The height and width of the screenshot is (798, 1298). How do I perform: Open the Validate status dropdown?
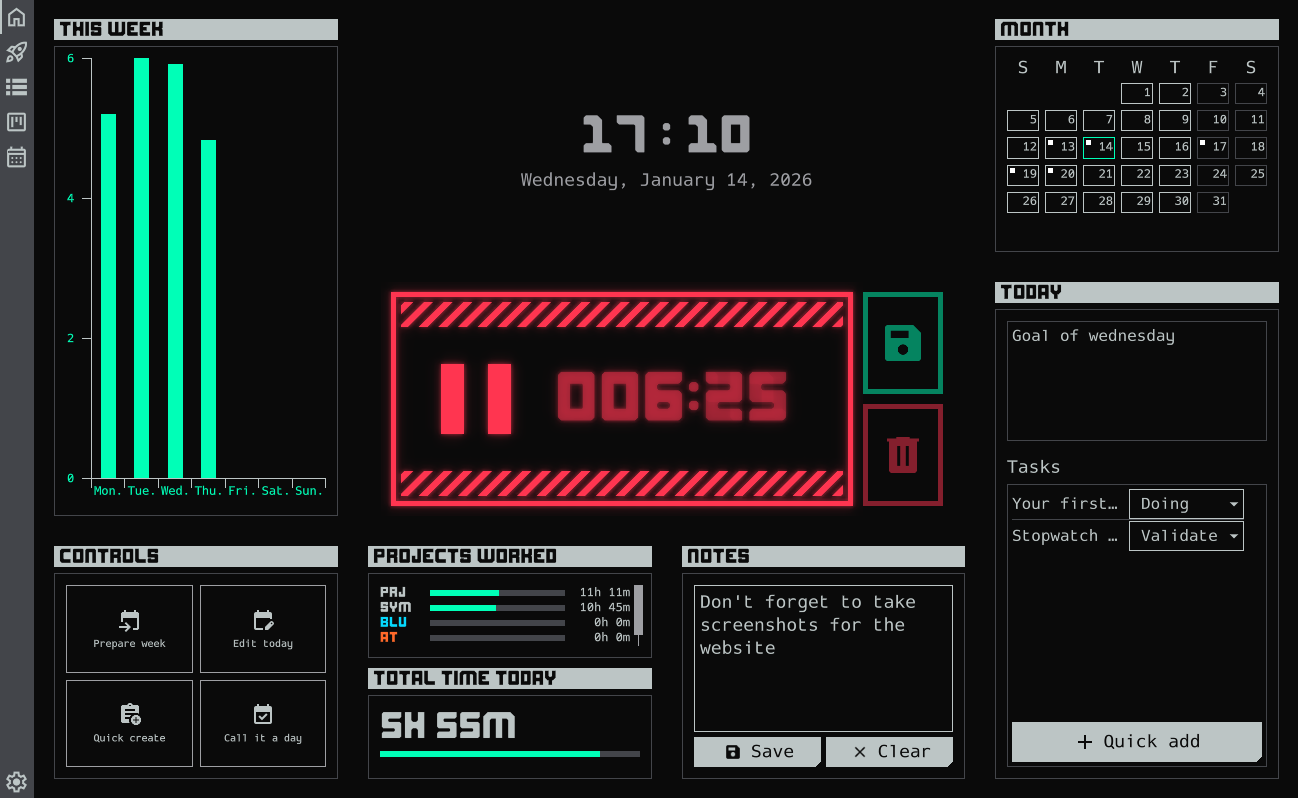coord(1186,536)
